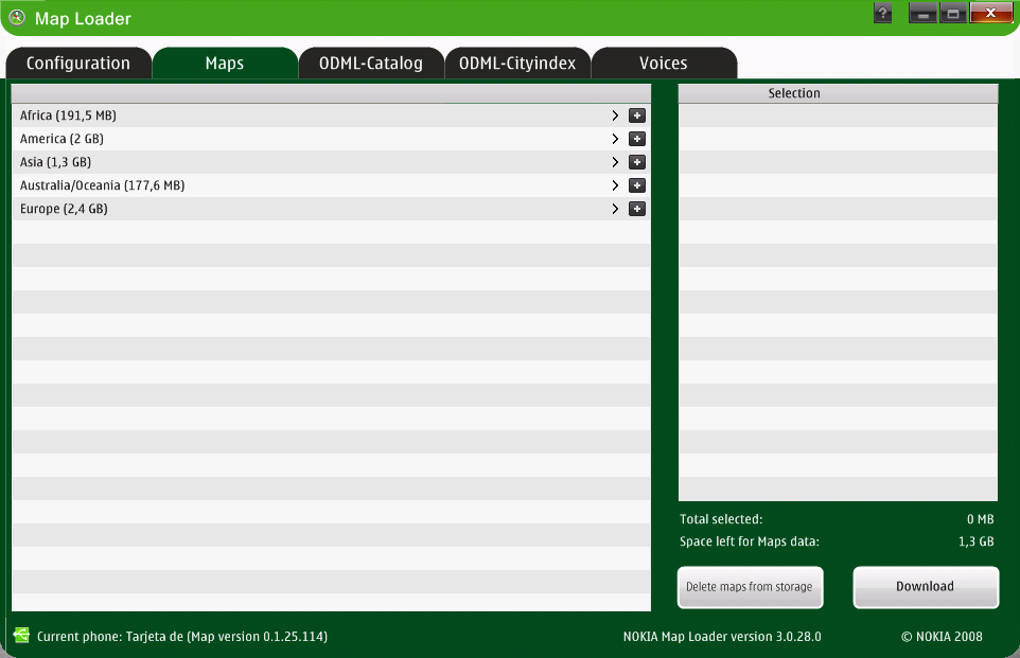The height and width of the screenshot is (658, 1020).
Task: Expand the Africa region list
Action: point(615,116)
